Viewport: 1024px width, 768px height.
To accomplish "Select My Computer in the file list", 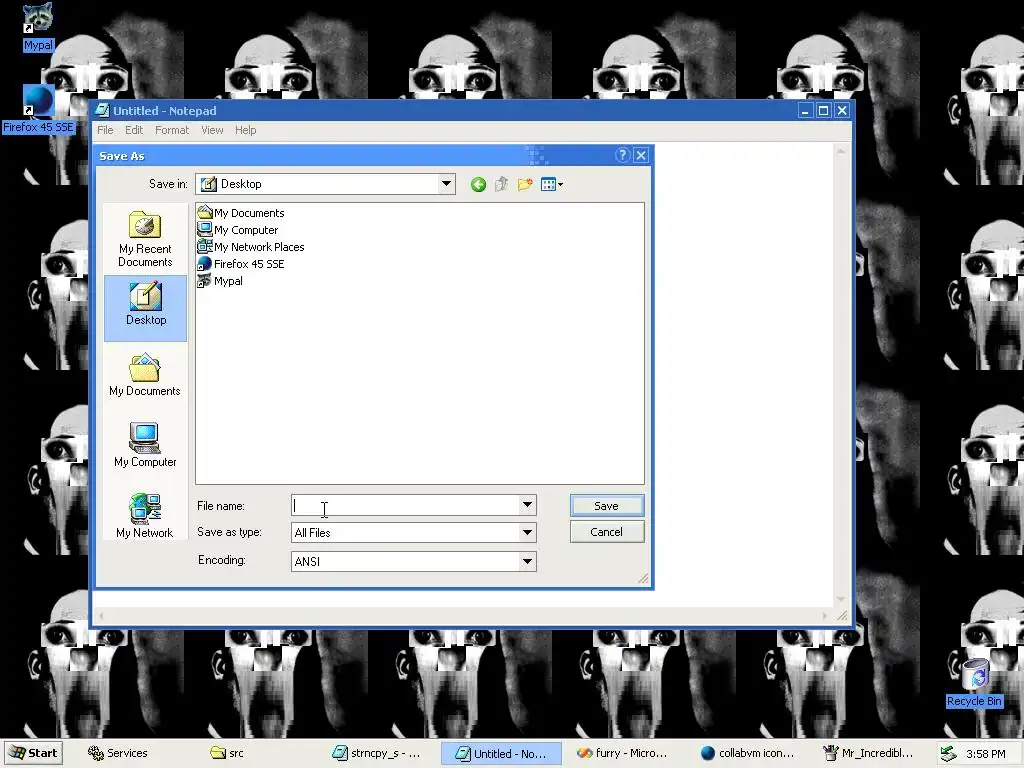I will 238,230.
